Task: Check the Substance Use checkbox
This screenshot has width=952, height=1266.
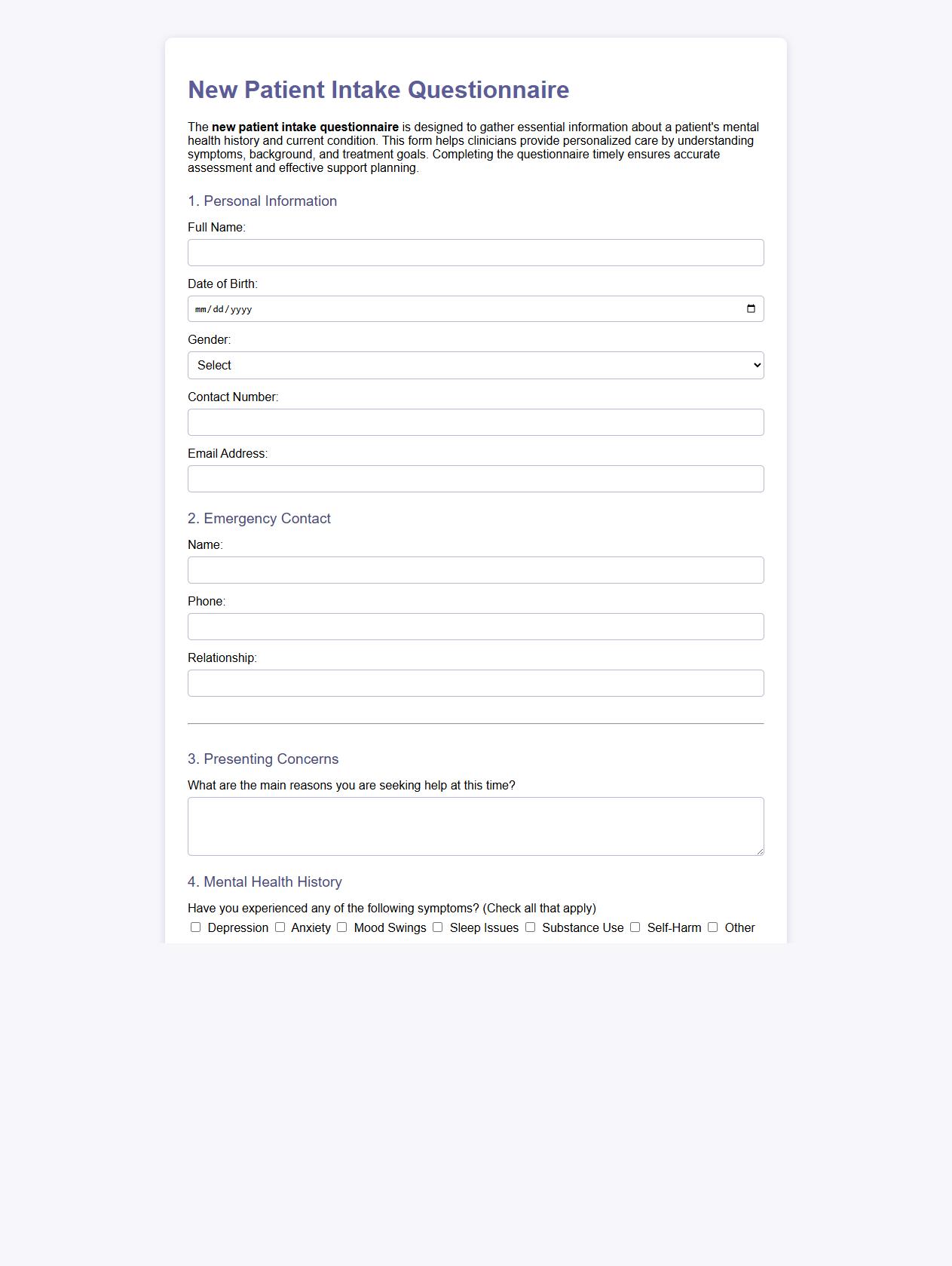Action: coord(529,927)
